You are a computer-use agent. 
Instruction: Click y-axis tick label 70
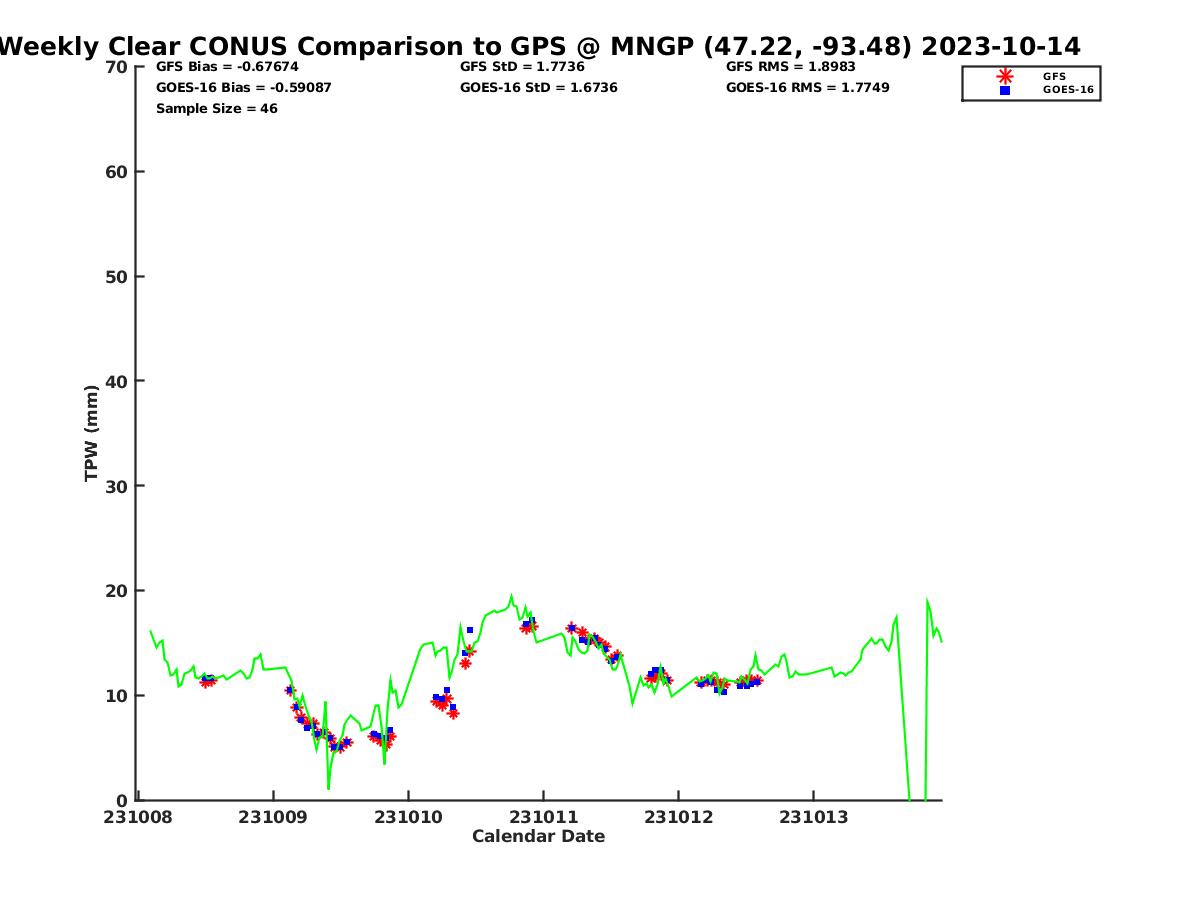pos(117,67)
